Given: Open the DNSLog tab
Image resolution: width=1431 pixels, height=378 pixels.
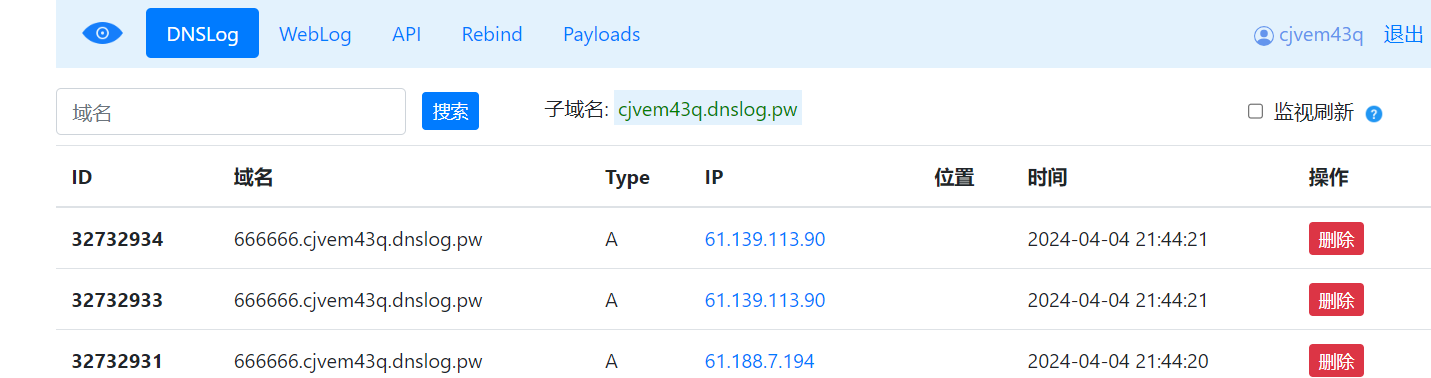Looking at the screenshot, I should click(x=202, y=33).
